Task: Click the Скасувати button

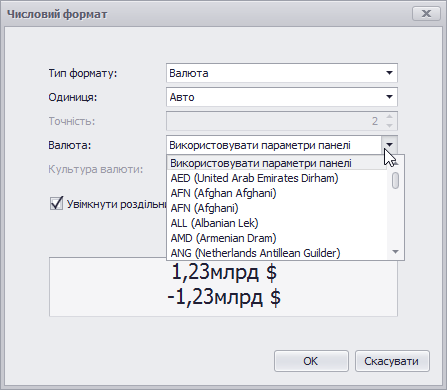Action: tap(392, 361)
